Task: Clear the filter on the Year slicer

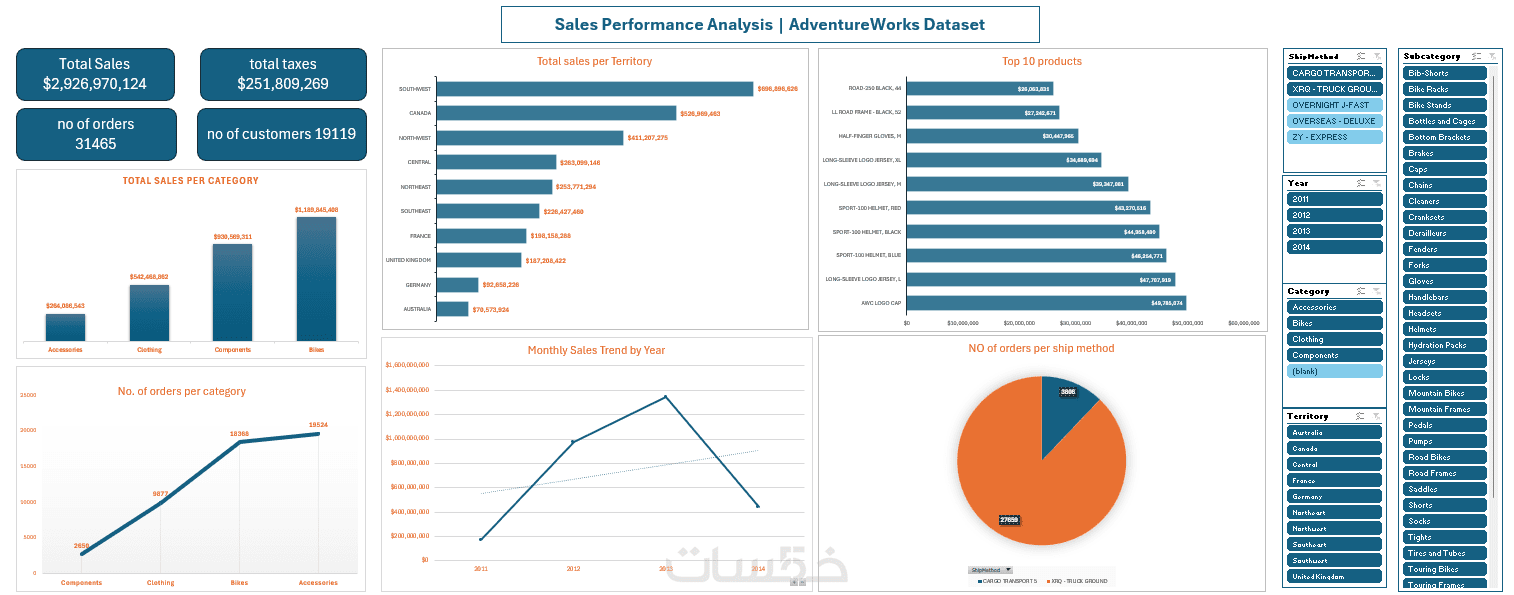Action: coord(1377,183)
